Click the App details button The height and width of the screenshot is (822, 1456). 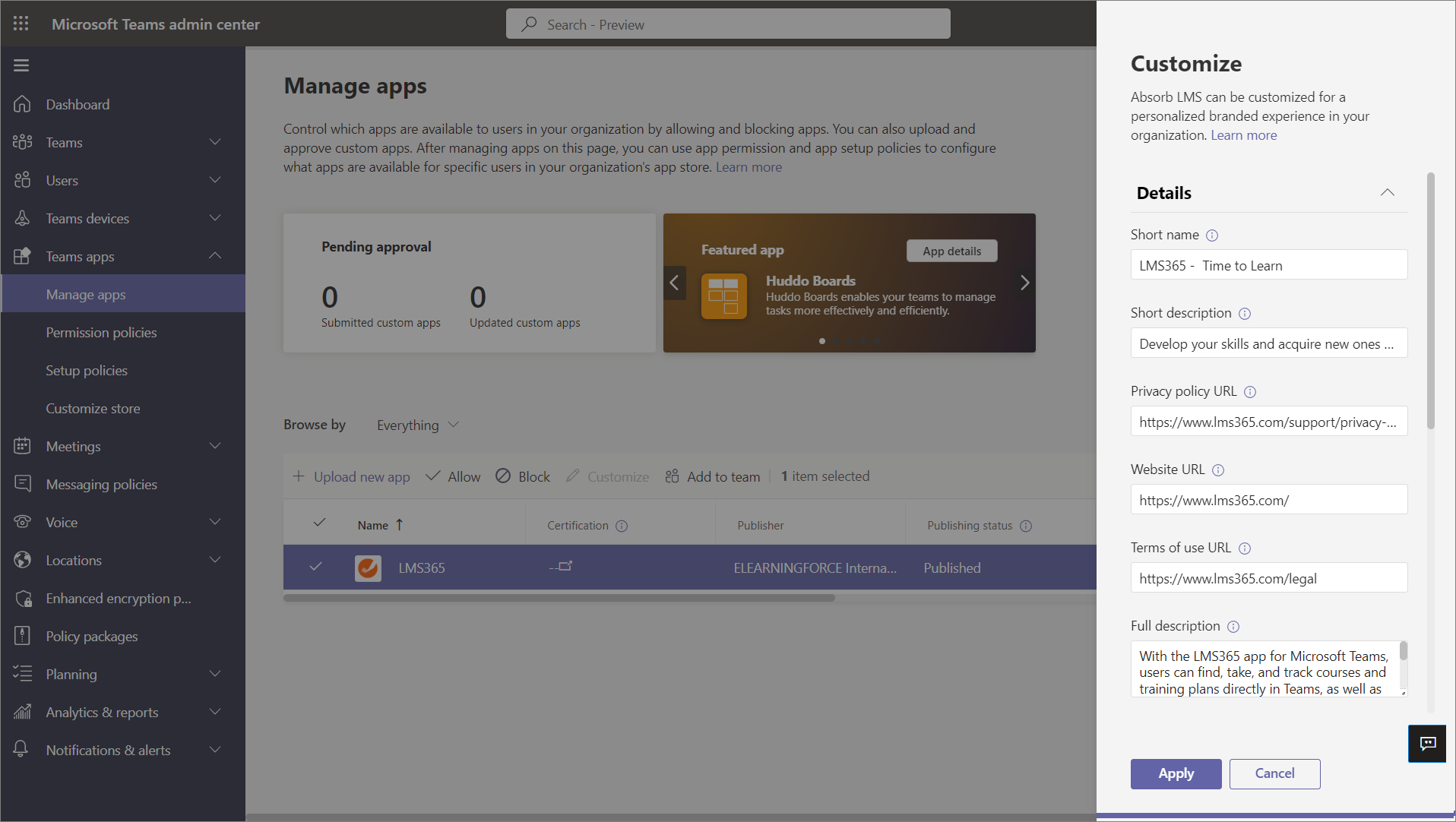[x=951, y=251]
